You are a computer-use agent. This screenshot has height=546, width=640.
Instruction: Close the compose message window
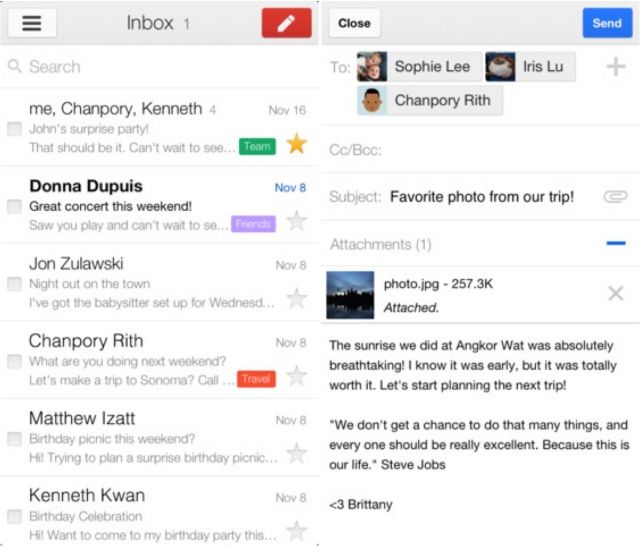tap(354, 23)
